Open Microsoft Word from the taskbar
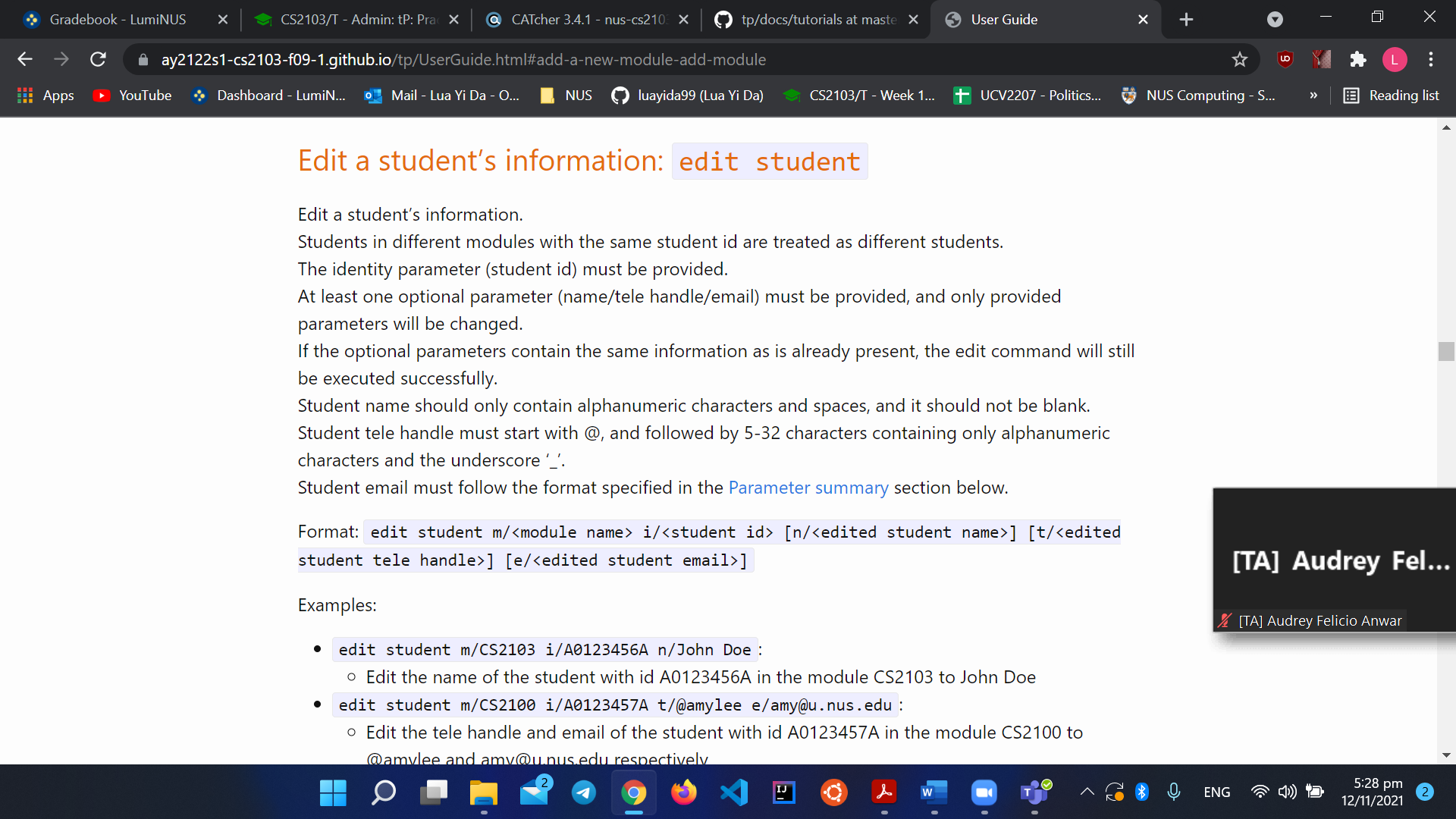This screenshot has width=1456, height=819. (x=934, y=792)
